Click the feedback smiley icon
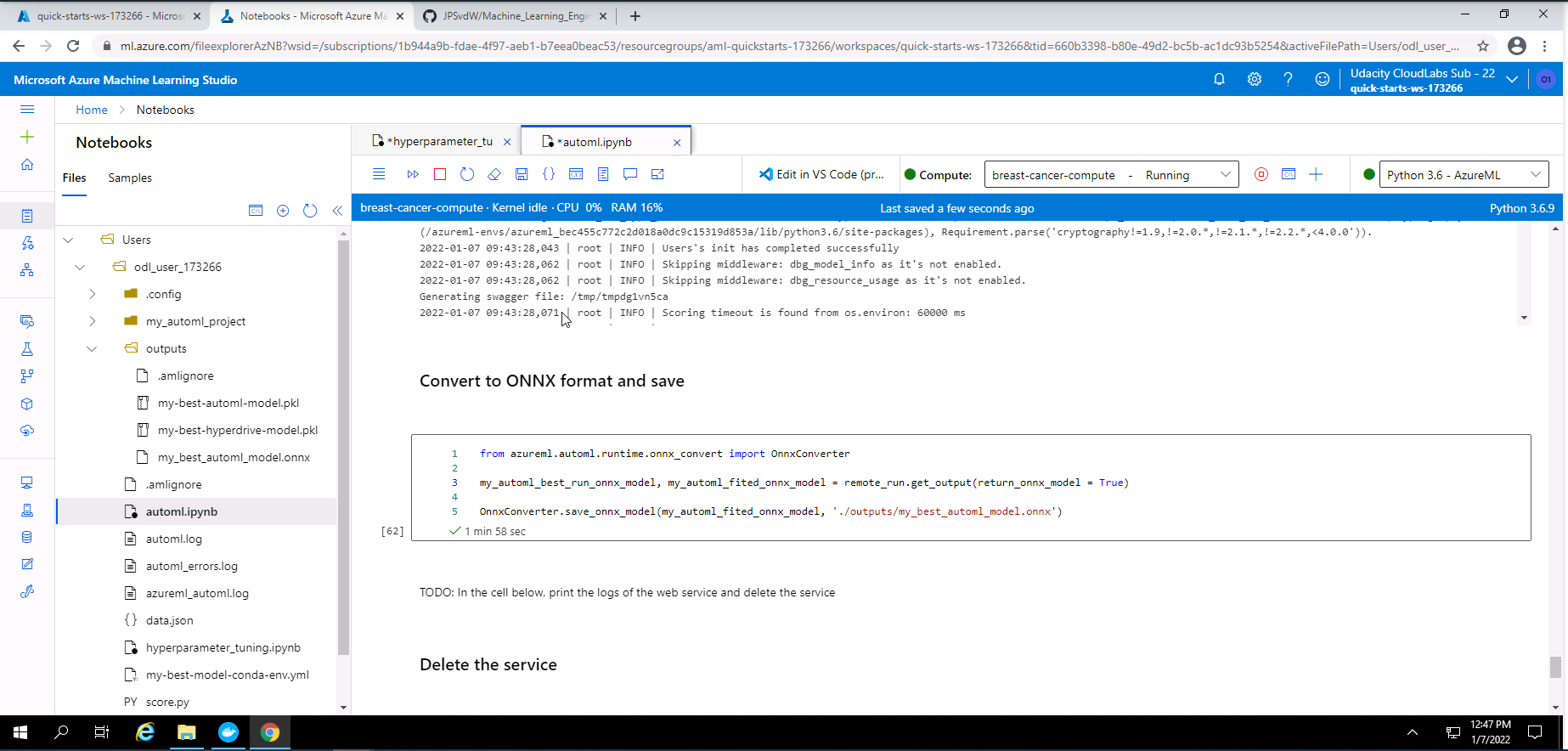 point(1322,79)
